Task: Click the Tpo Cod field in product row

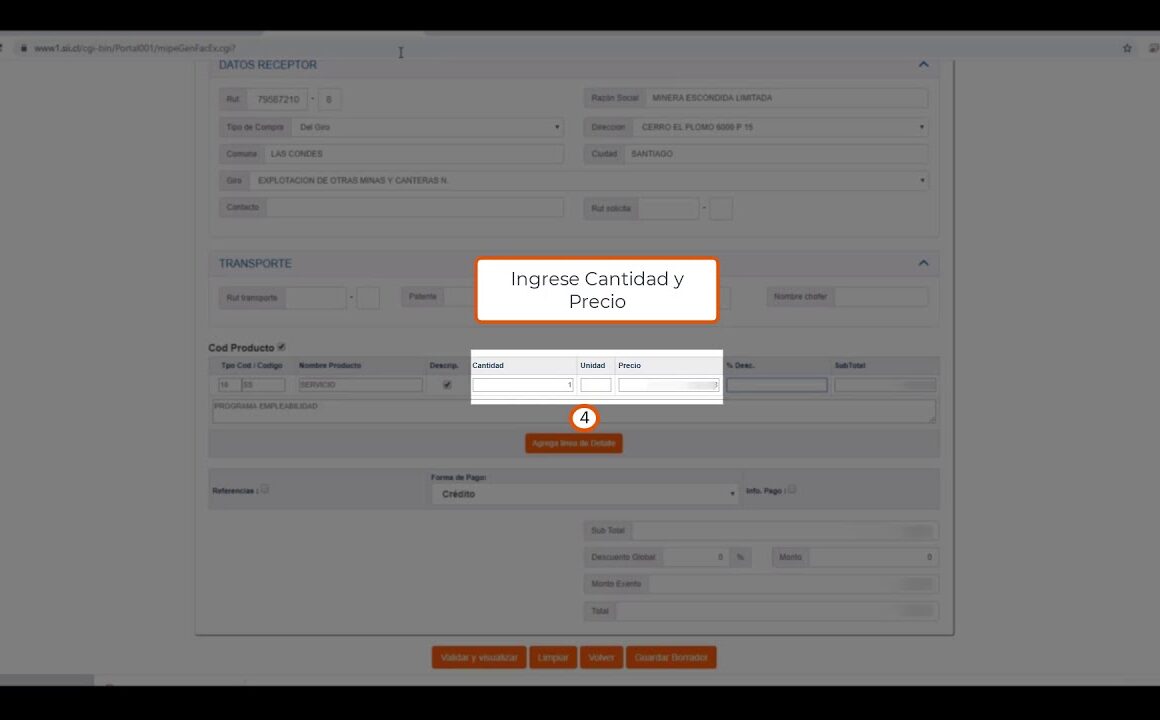Action: pyautogui.click(x=229, y=385)
